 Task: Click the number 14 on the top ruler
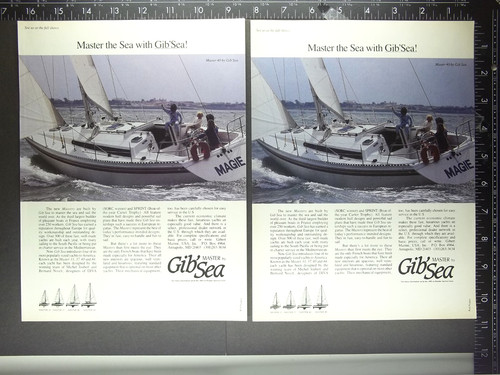coord(86,11)
